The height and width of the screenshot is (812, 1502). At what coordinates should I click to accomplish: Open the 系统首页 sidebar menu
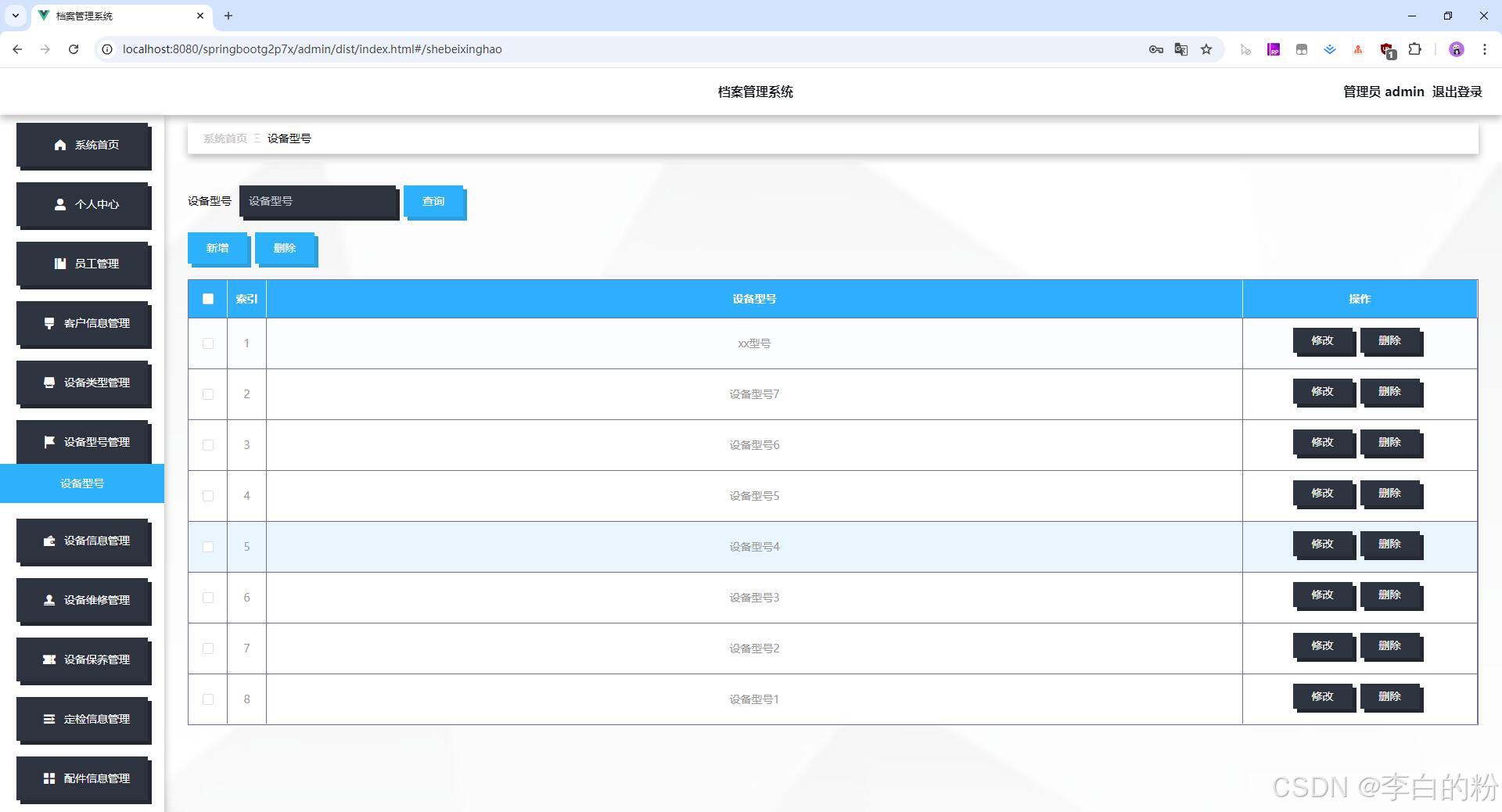pos(84,146)
